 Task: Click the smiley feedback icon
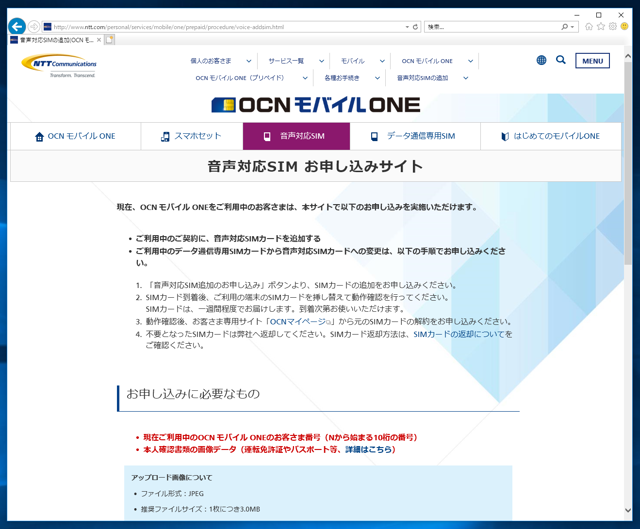(624, 27)
